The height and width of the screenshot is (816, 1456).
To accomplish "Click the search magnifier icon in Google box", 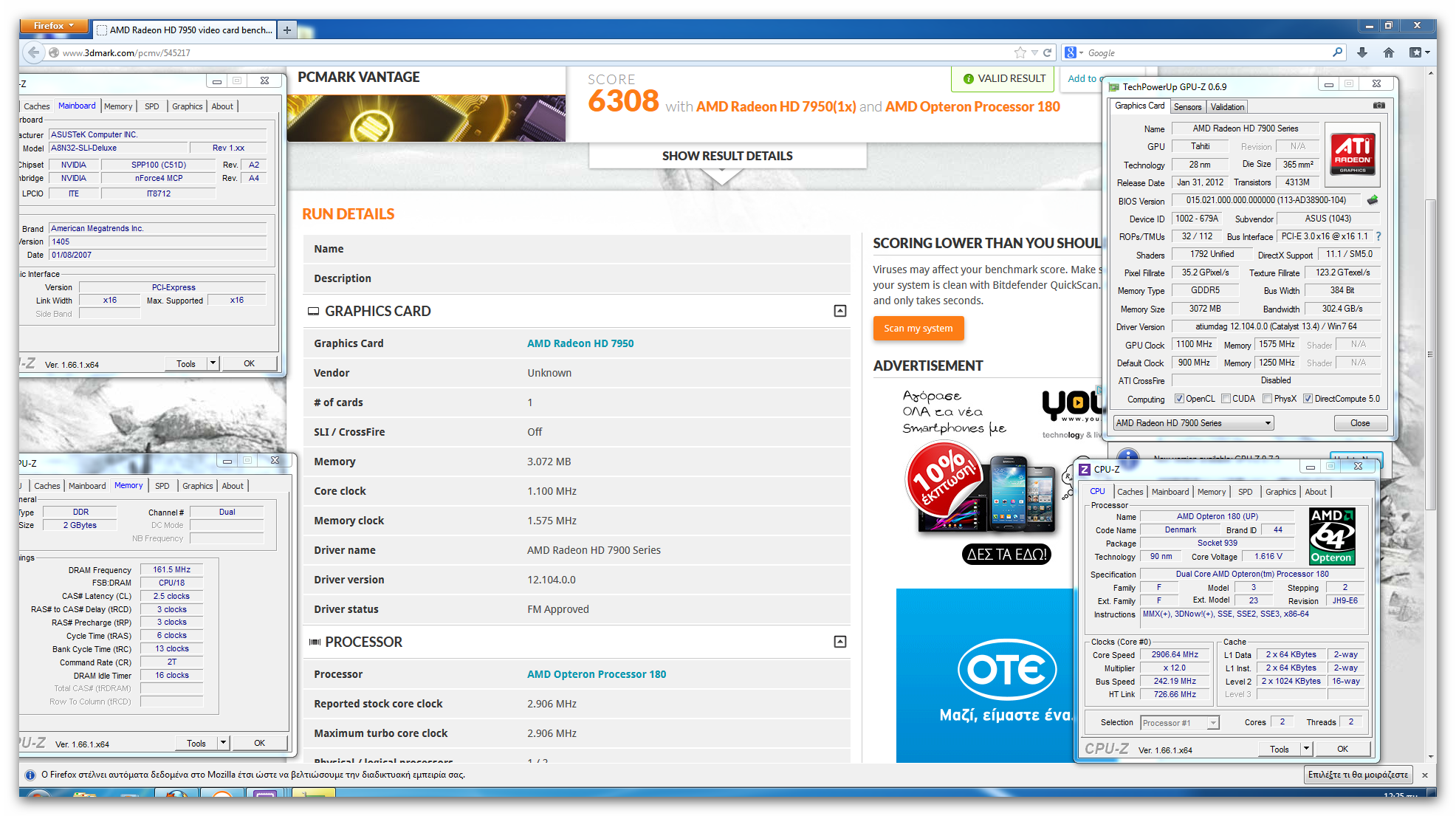I will 1337,52.
